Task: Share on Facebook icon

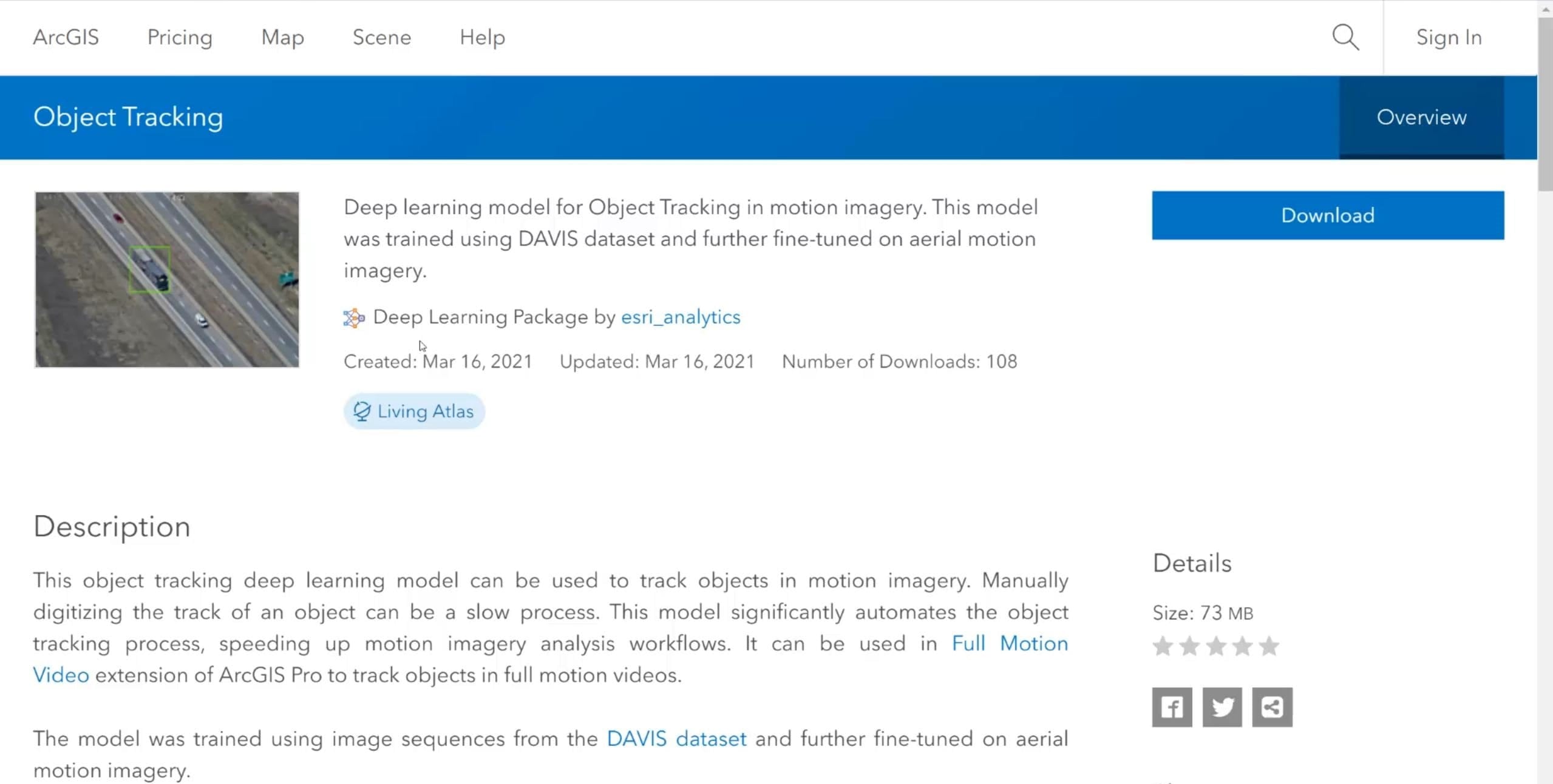Action: coord(1172,707)
